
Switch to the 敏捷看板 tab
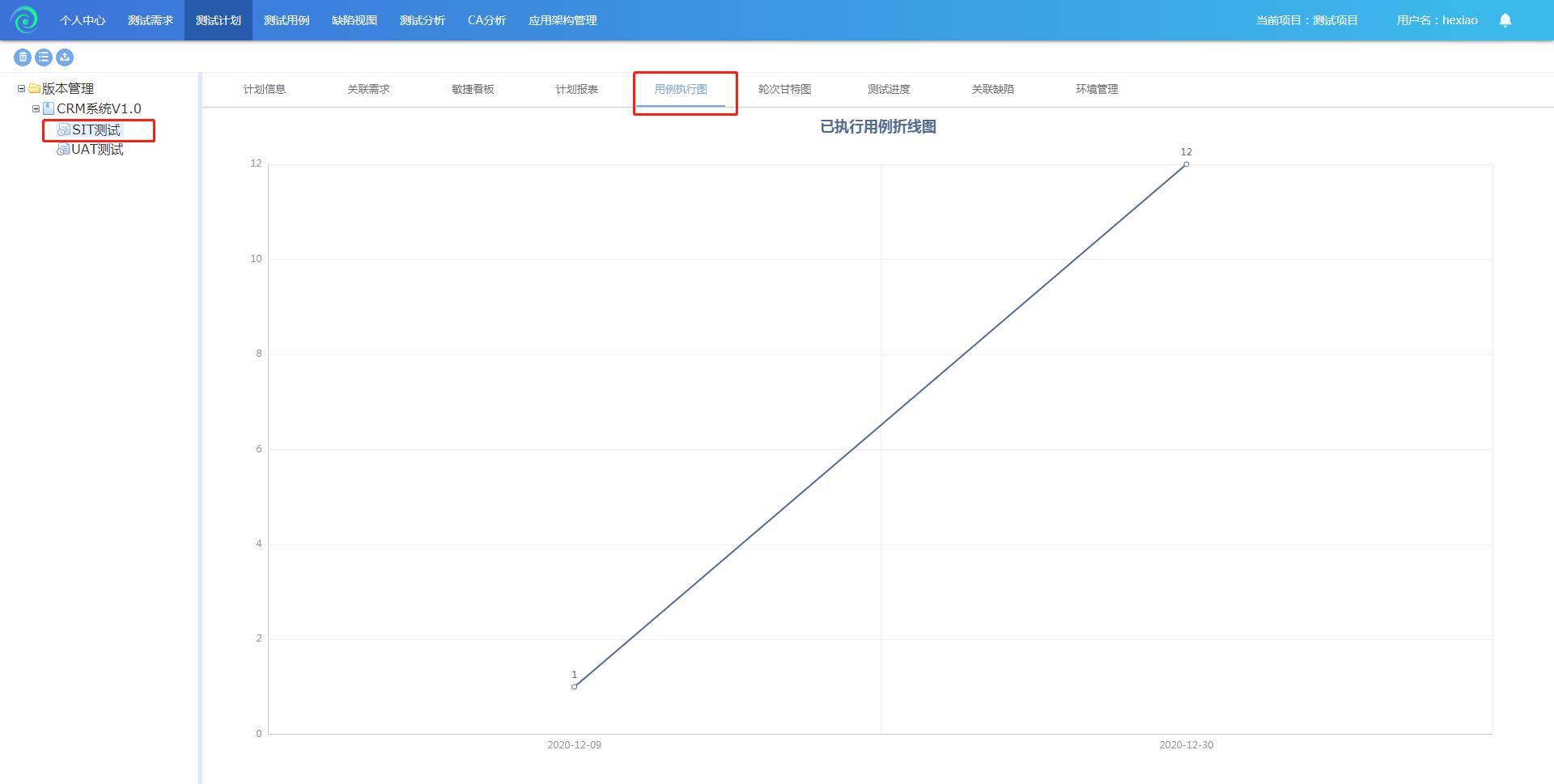(x=473, y=89)
